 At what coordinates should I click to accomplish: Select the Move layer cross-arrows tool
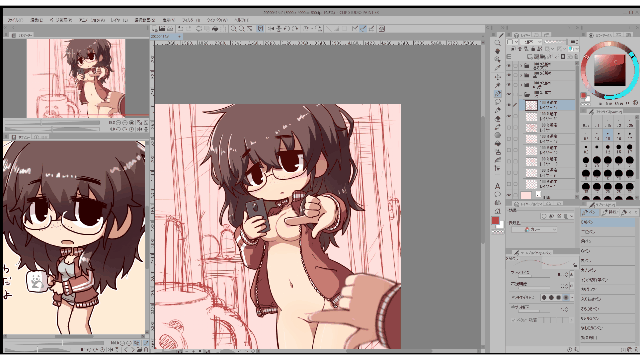click(x=498, y=77)
